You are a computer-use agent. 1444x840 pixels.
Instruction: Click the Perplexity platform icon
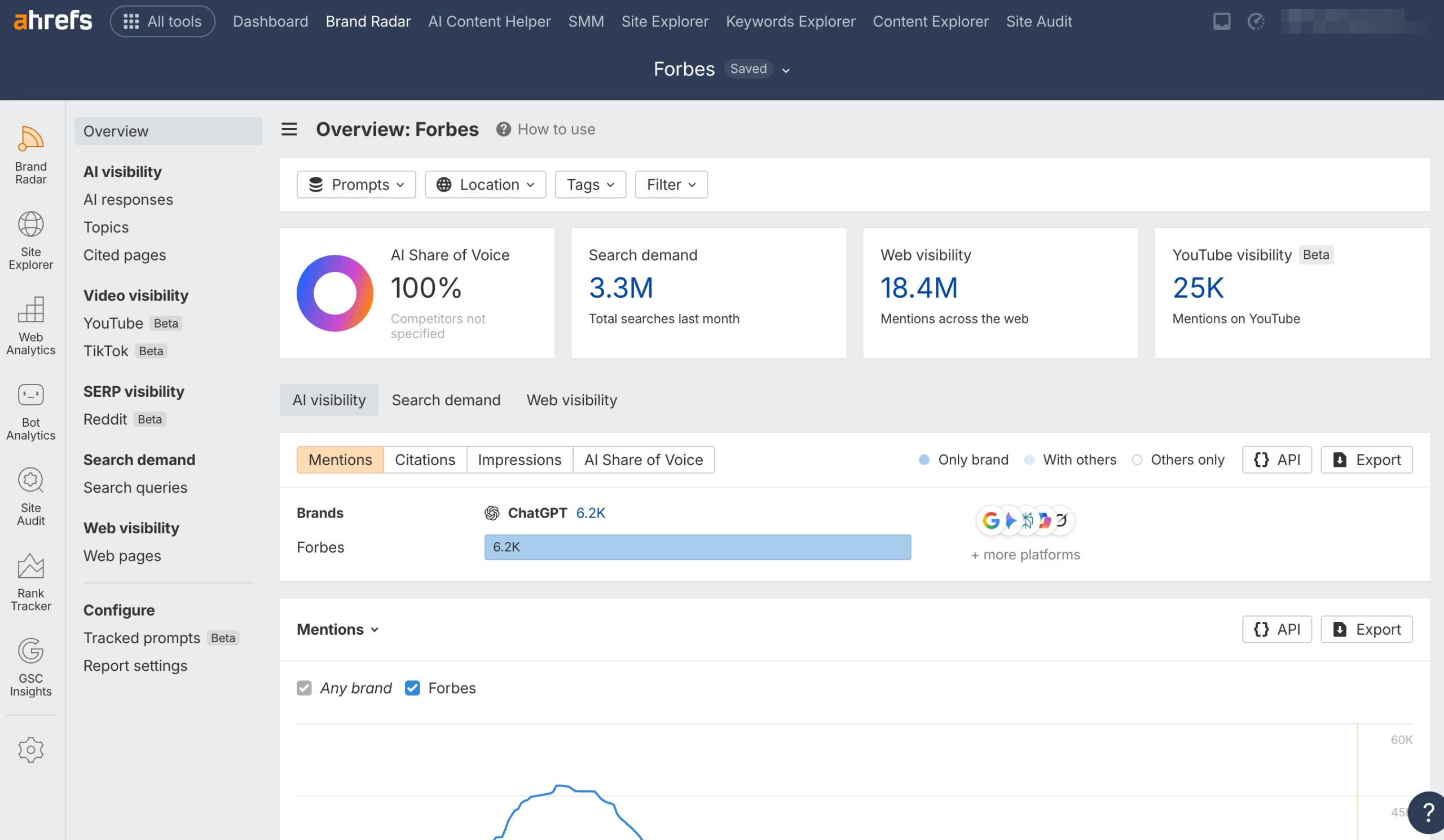[x=1027, y=520]
